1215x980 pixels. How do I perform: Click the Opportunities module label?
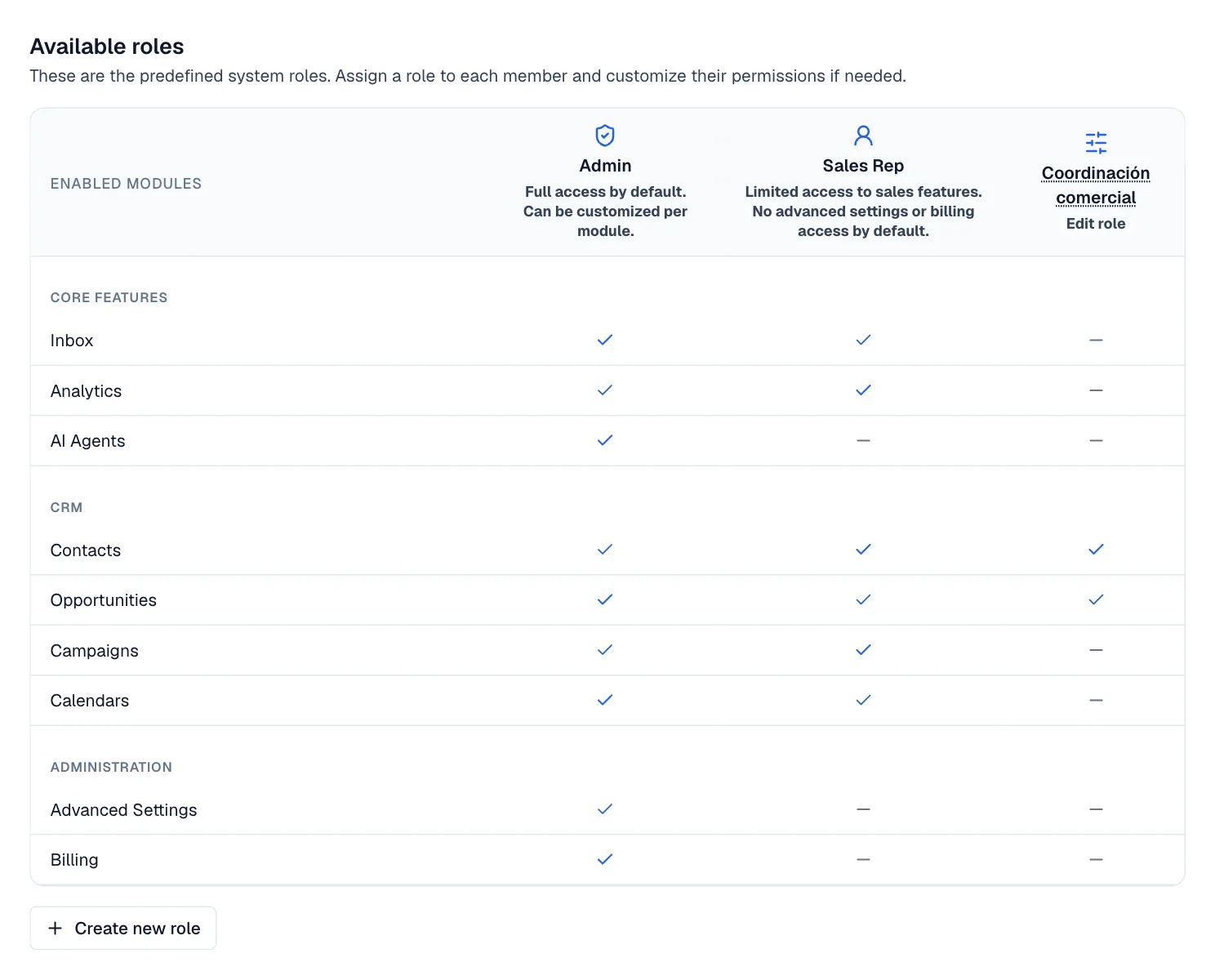(104, 600)
